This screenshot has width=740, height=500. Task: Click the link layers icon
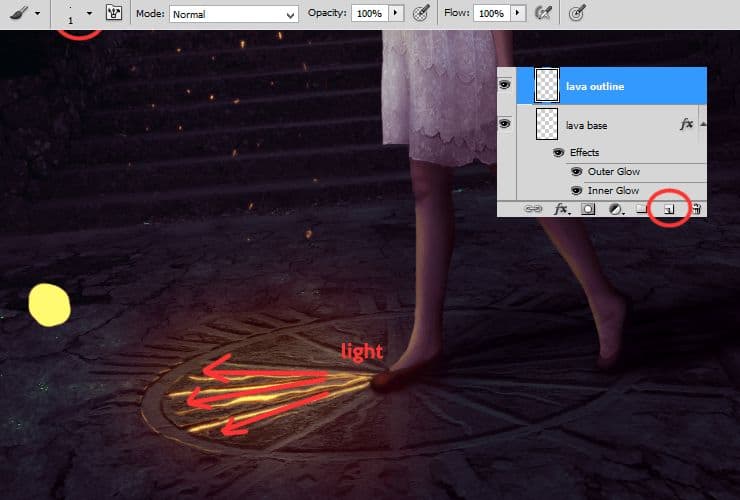534,209
